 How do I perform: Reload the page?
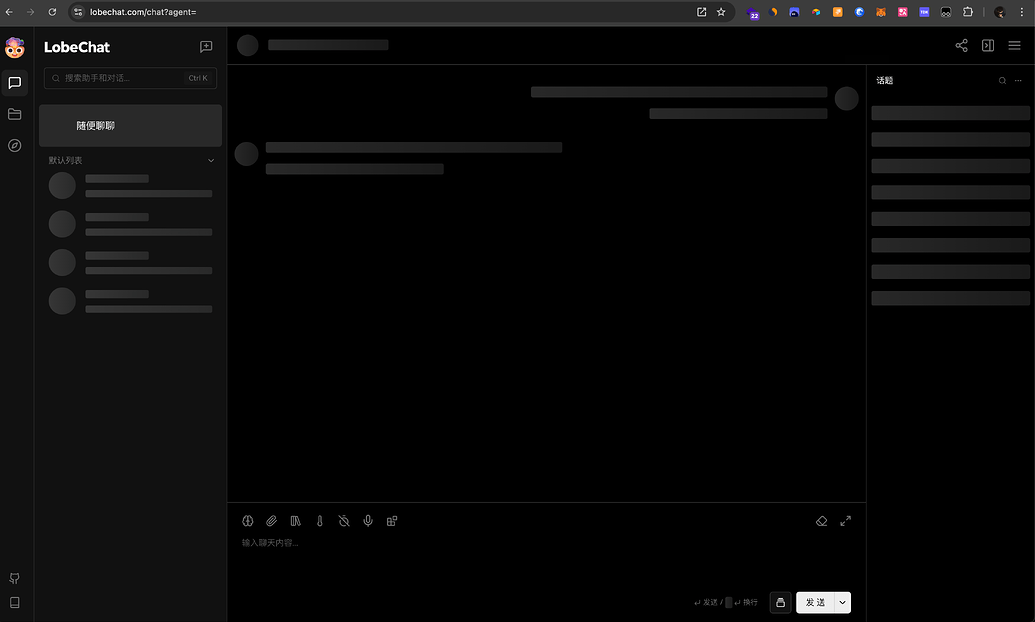[52, 12]
